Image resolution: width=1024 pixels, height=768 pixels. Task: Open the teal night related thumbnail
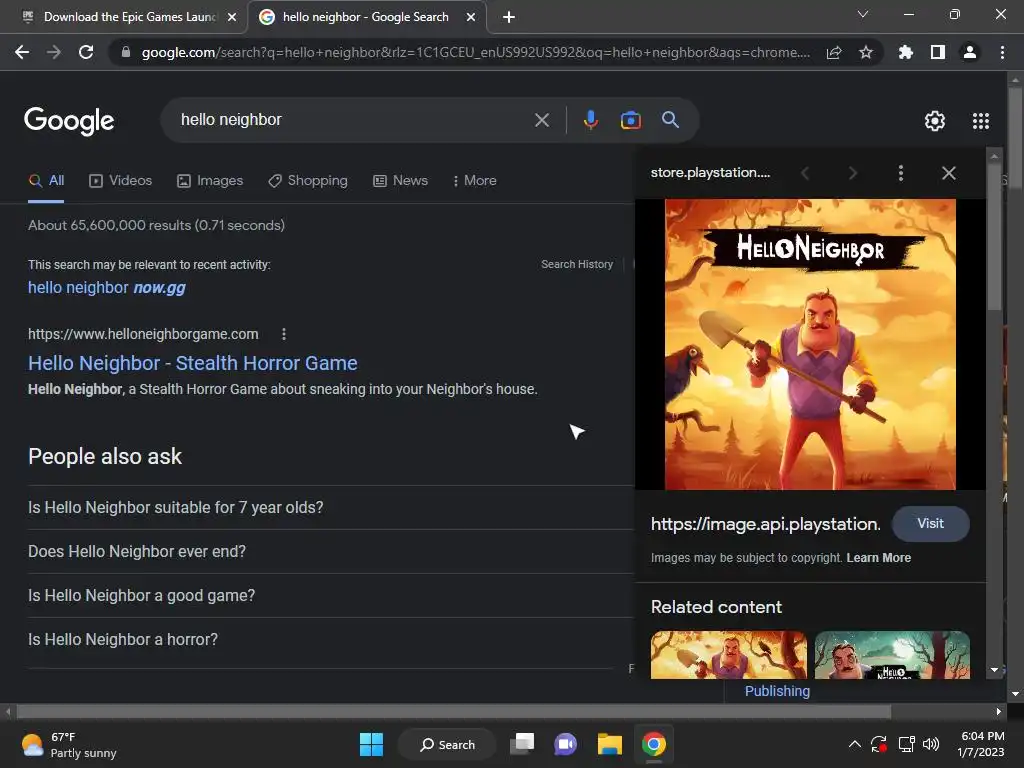[x=892, y=654]
